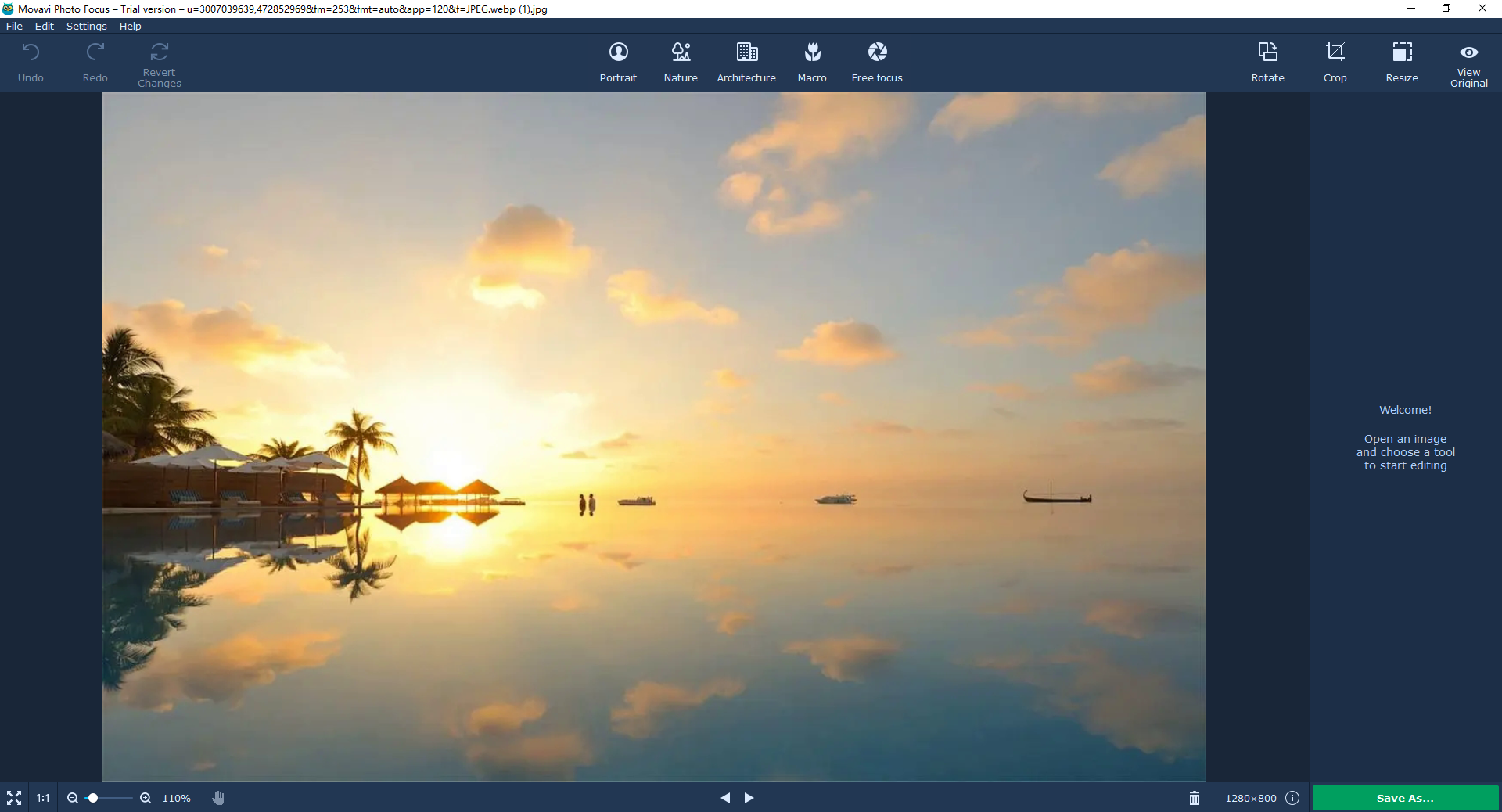The image size is (1502, 812).
Task: Expand the Help menu
Action: (130, 26)
